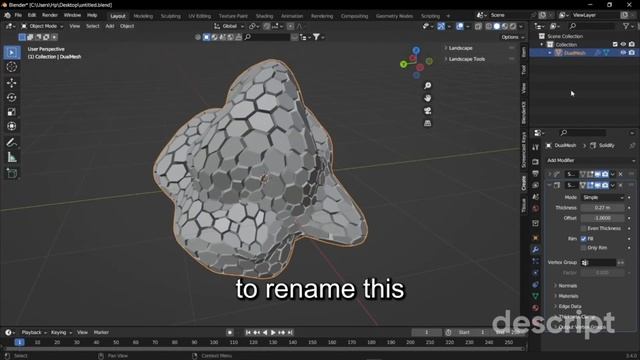Click the pan hand icon in viewport
640x360 pixels.
(427, 98)
